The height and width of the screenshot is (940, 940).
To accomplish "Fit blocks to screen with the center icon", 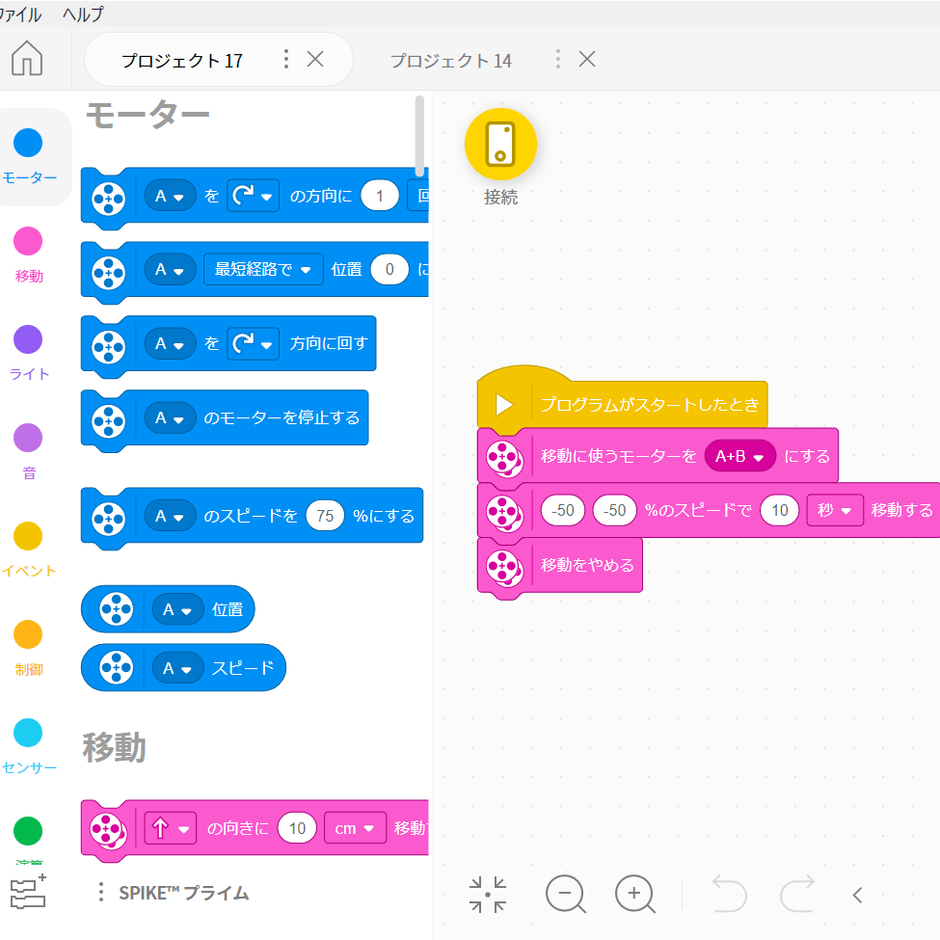I will click(488, 894).
